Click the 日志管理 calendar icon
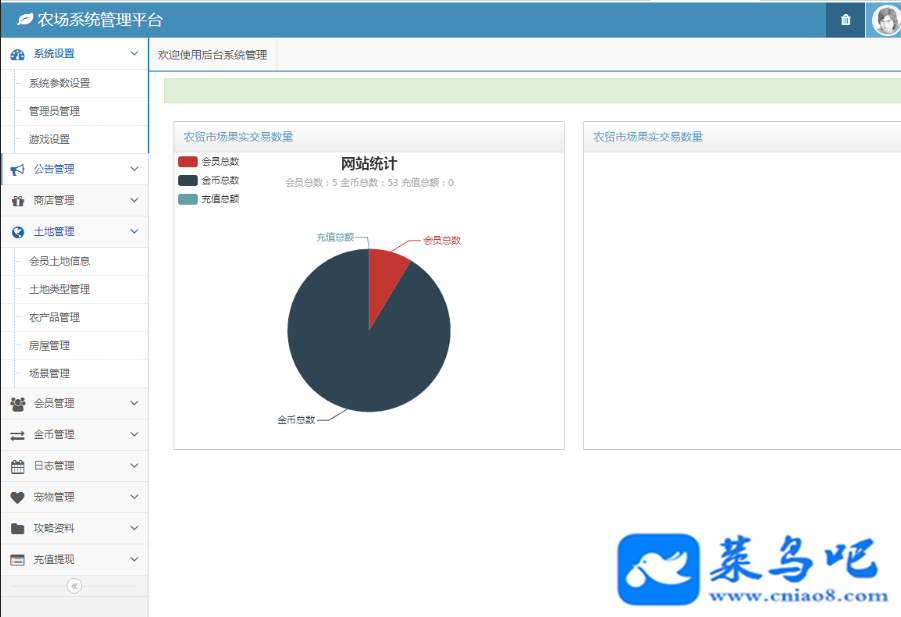The width and height of the screenshot is (901, 617). click(18, 466)
